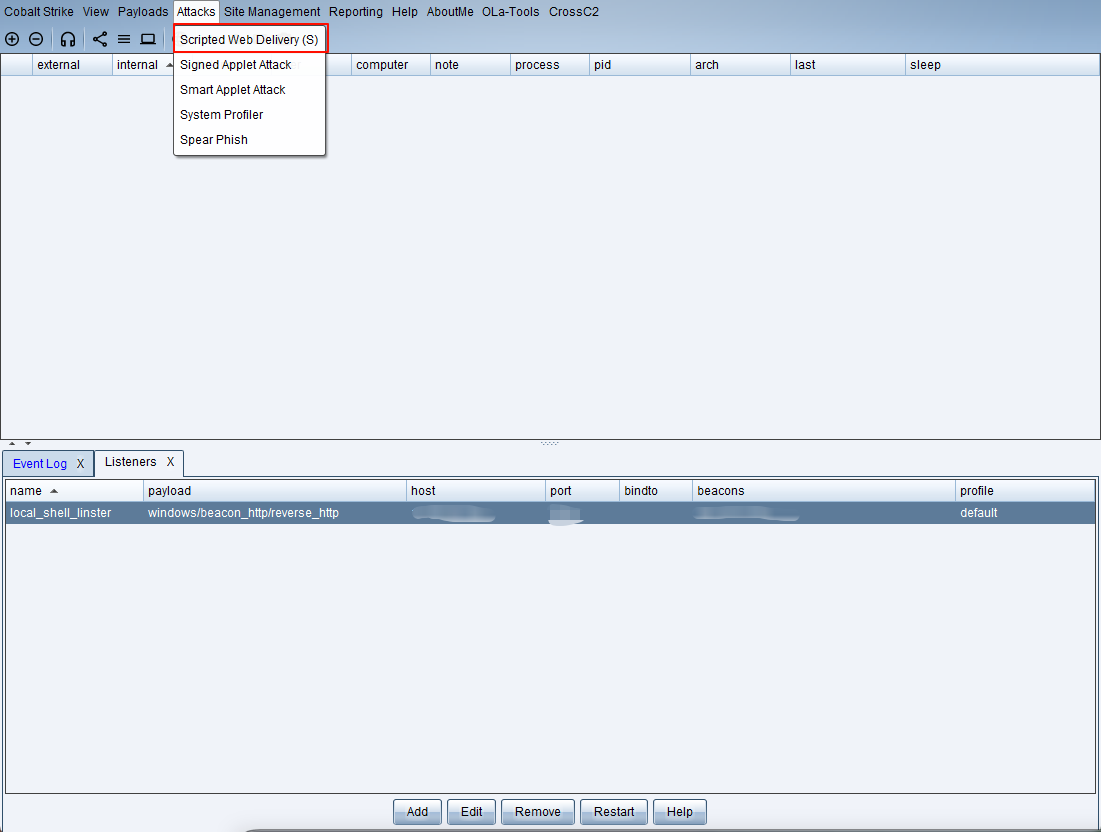Choose Smart Applet Attack menu entry

click(249, 90)
